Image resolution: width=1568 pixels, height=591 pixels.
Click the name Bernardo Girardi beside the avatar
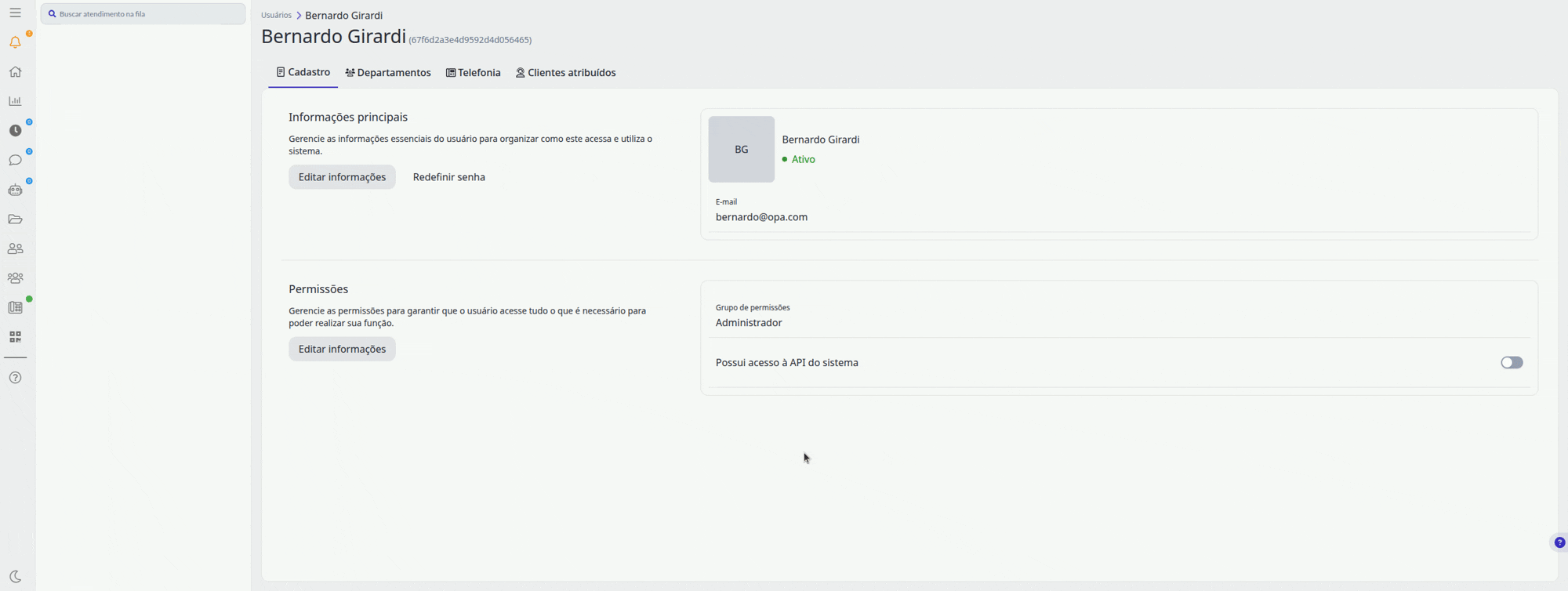click(x=821, y=140)
